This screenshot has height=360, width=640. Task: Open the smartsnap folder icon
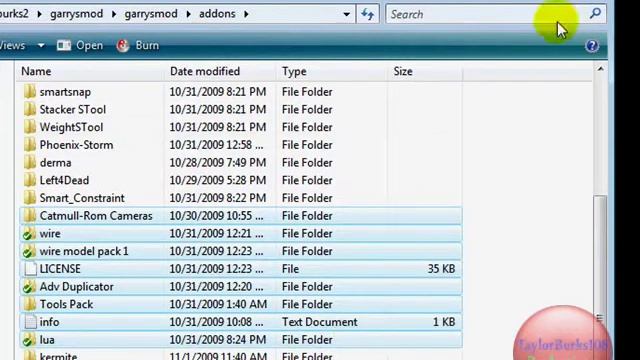(29, 92)
